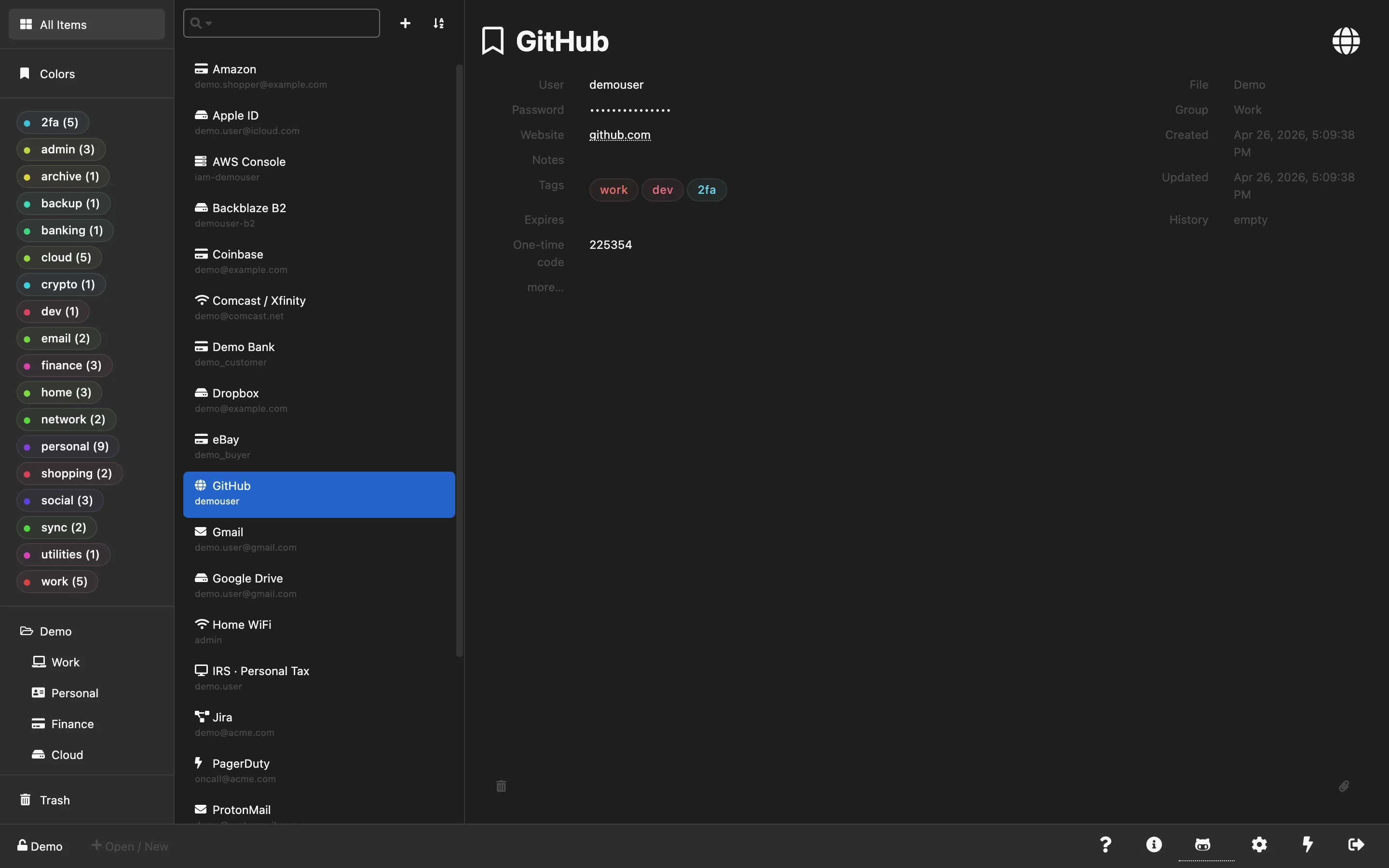Click the Demo file button in footer
Image resolution: width=1389 pixels, height=868 pixels.
click(x=40, y=846)
